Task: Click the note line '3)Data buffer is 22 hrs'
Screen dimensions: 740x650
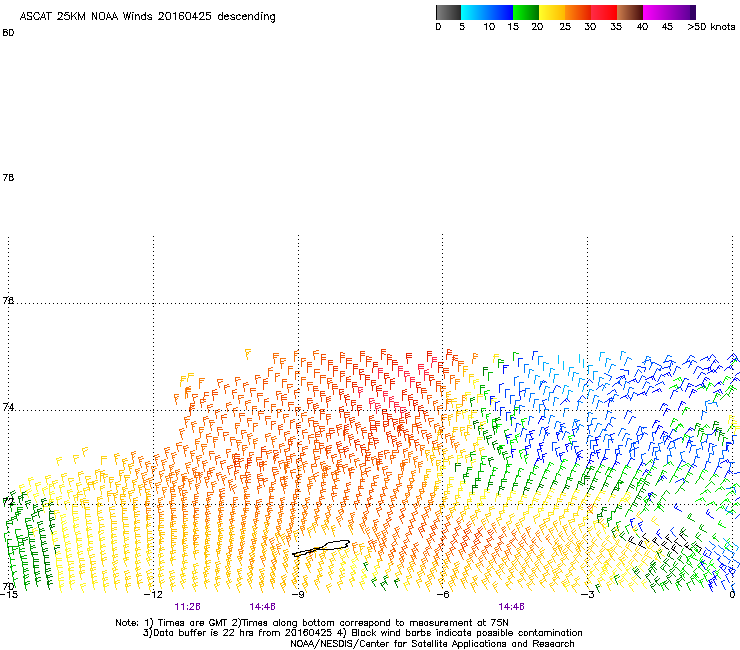Action: click(362, 633)
